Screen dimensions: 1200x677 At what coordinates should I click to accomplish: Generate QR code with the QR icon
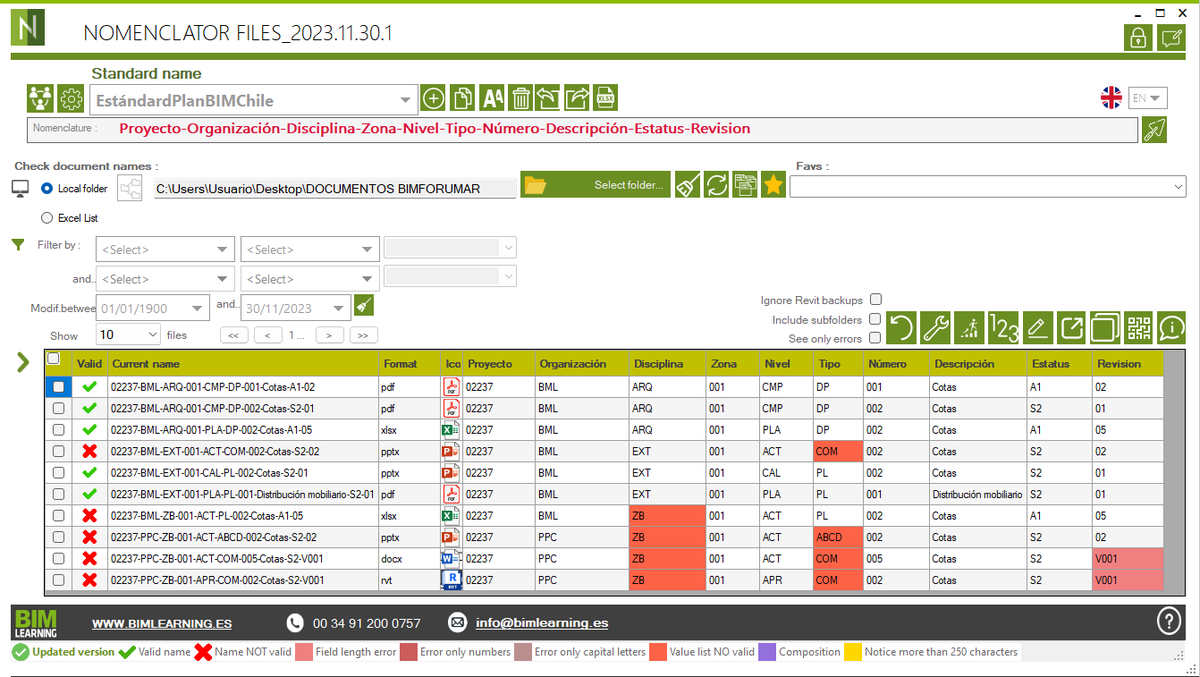1139,326
